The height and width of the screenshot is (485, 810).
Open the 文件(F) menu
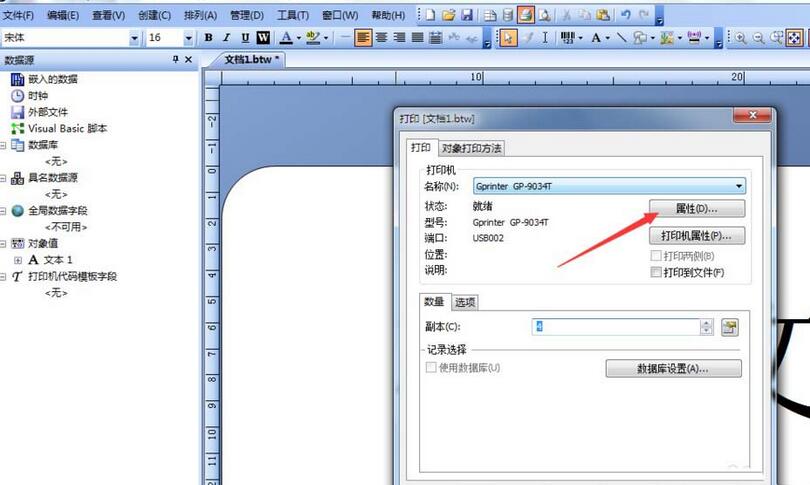[x=19, y=15]
